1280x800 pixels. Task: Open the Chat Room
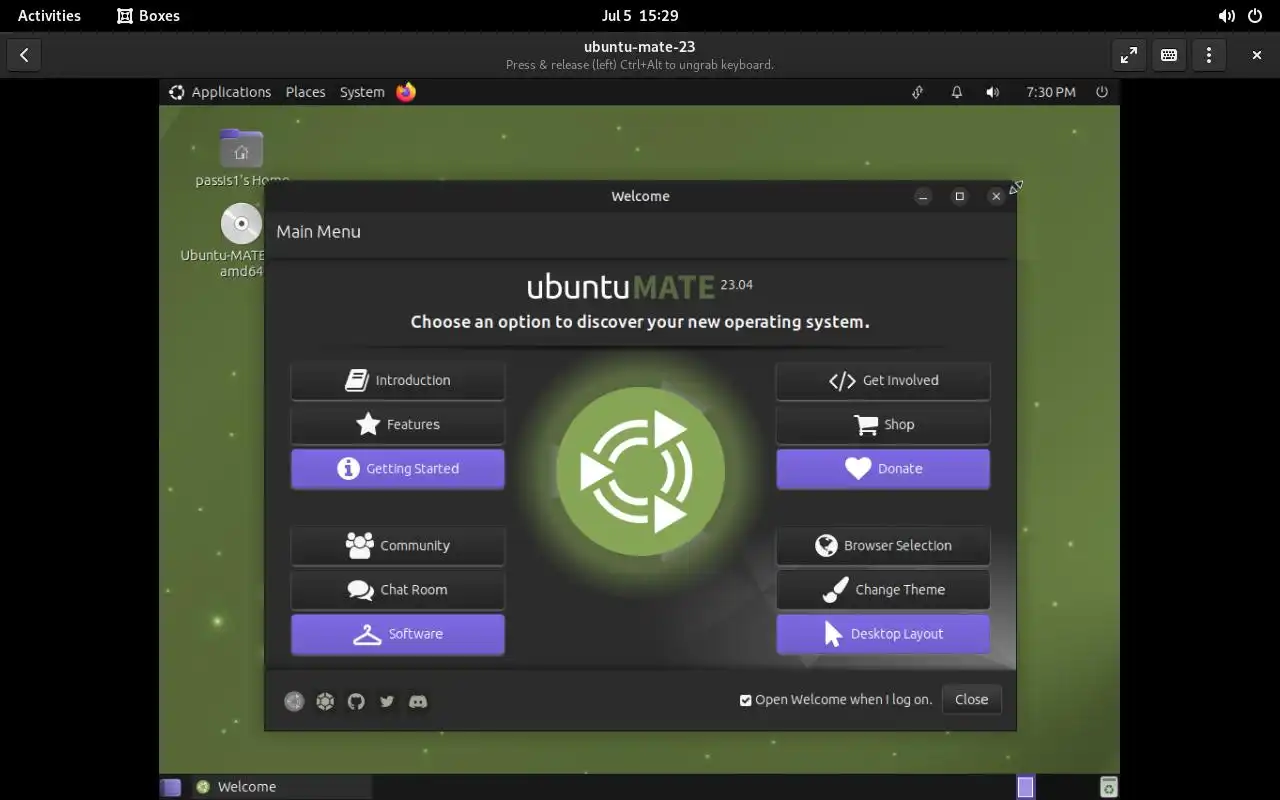tap(397, 589)
